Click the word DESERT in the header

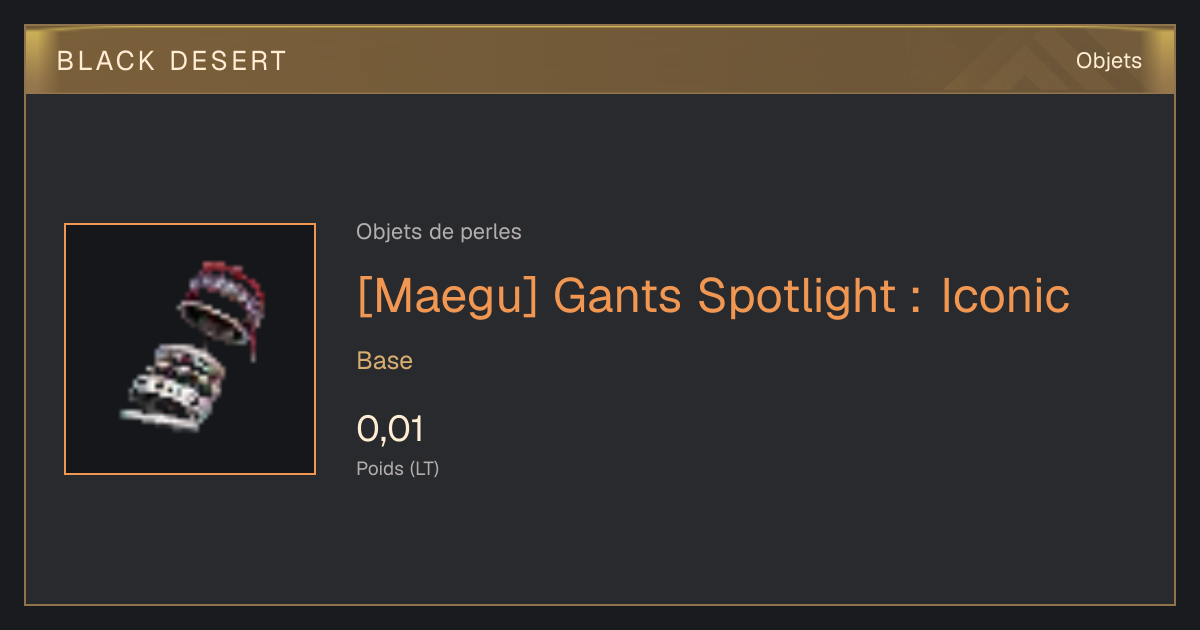[x=228, y=61]
